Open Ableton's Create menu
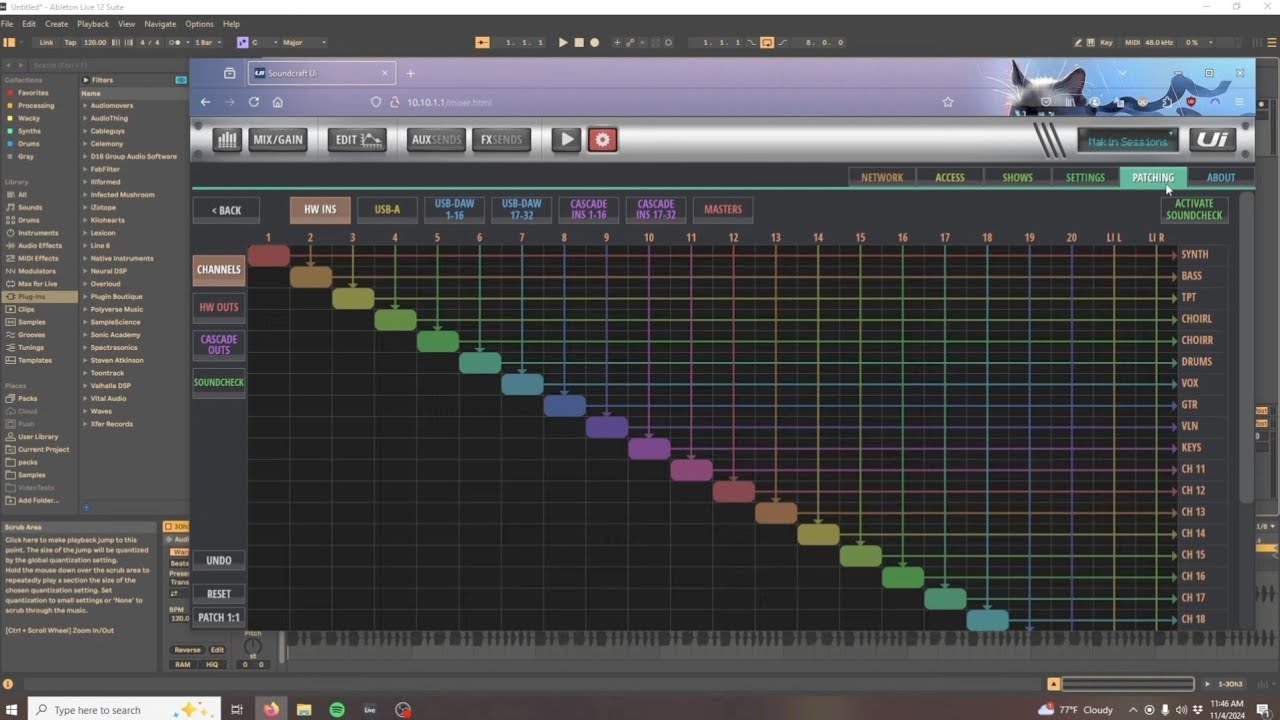 coord(57,23)
